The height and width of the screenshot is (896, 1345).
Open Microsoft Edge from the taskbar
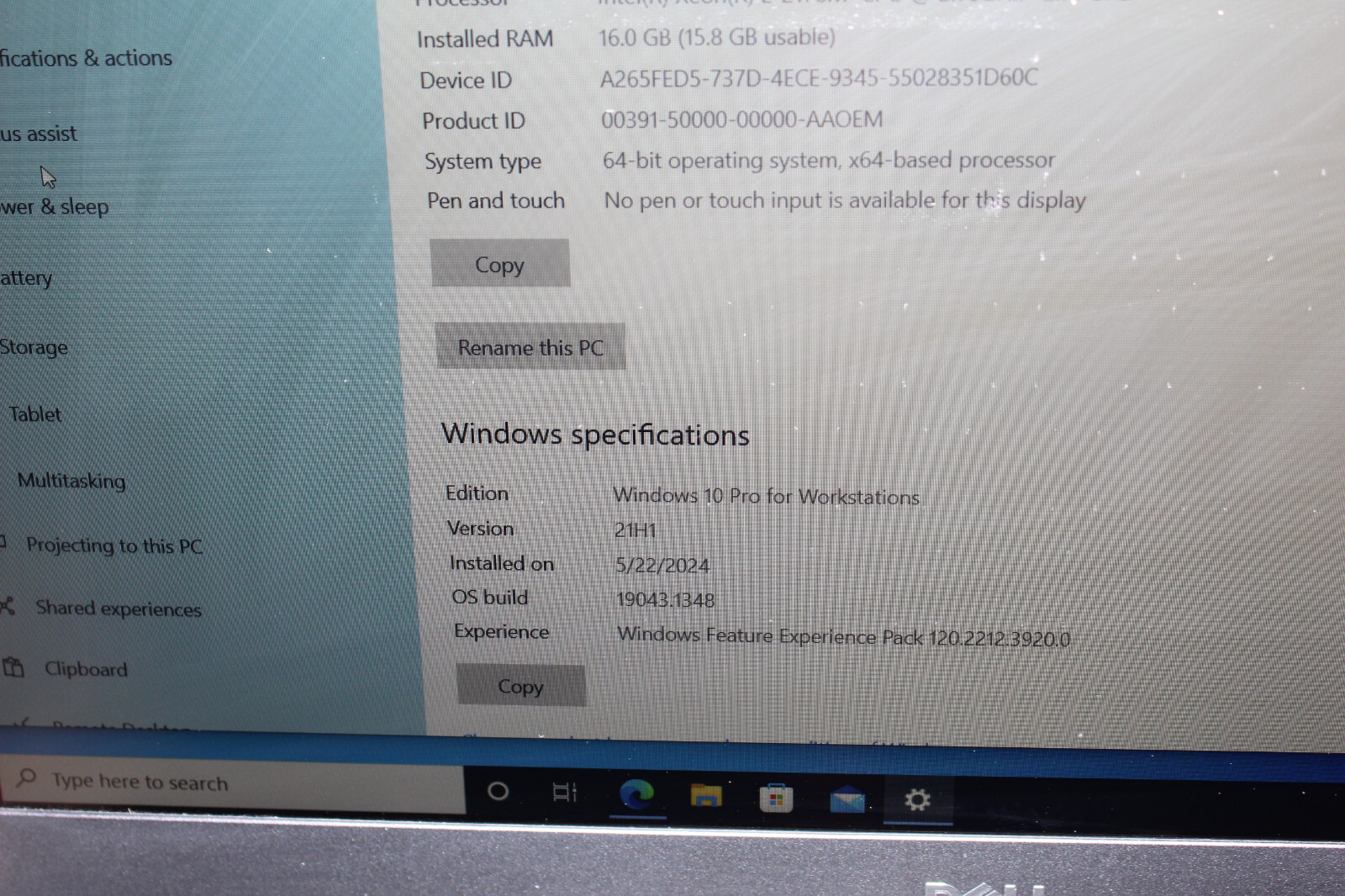(637, 793)
